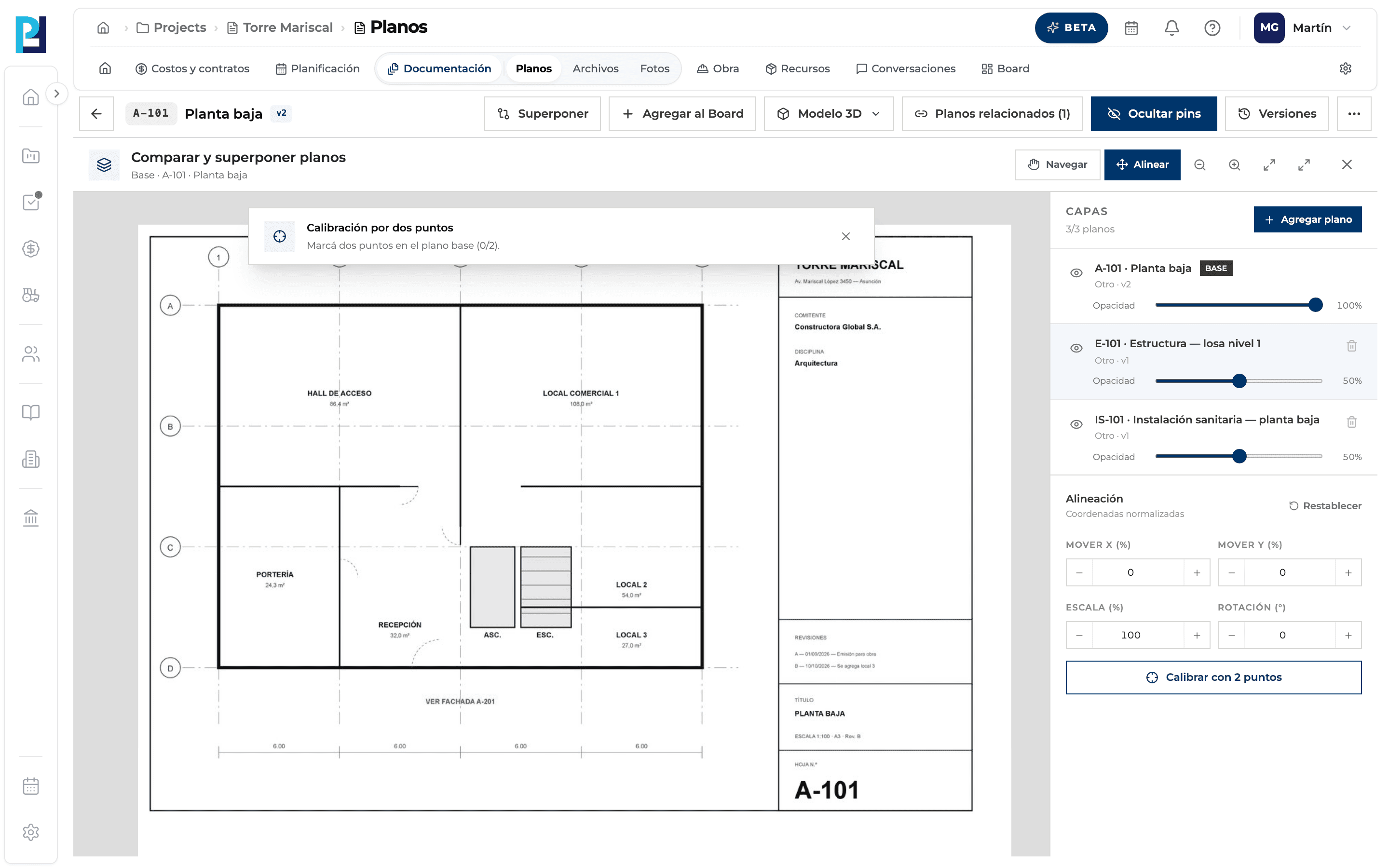Toggle visibility of IS-101 Instalación sanitaria layer

pos(1076,424)
